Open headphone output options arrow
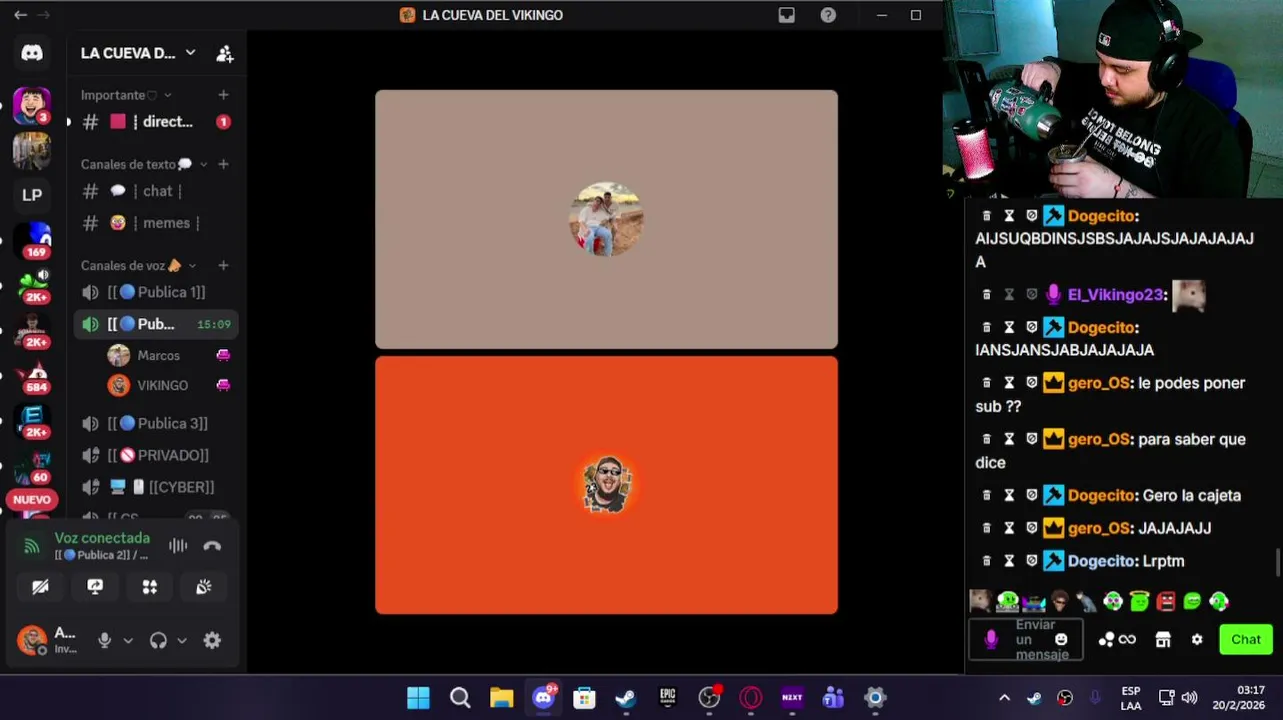 (x=182, y=641)
